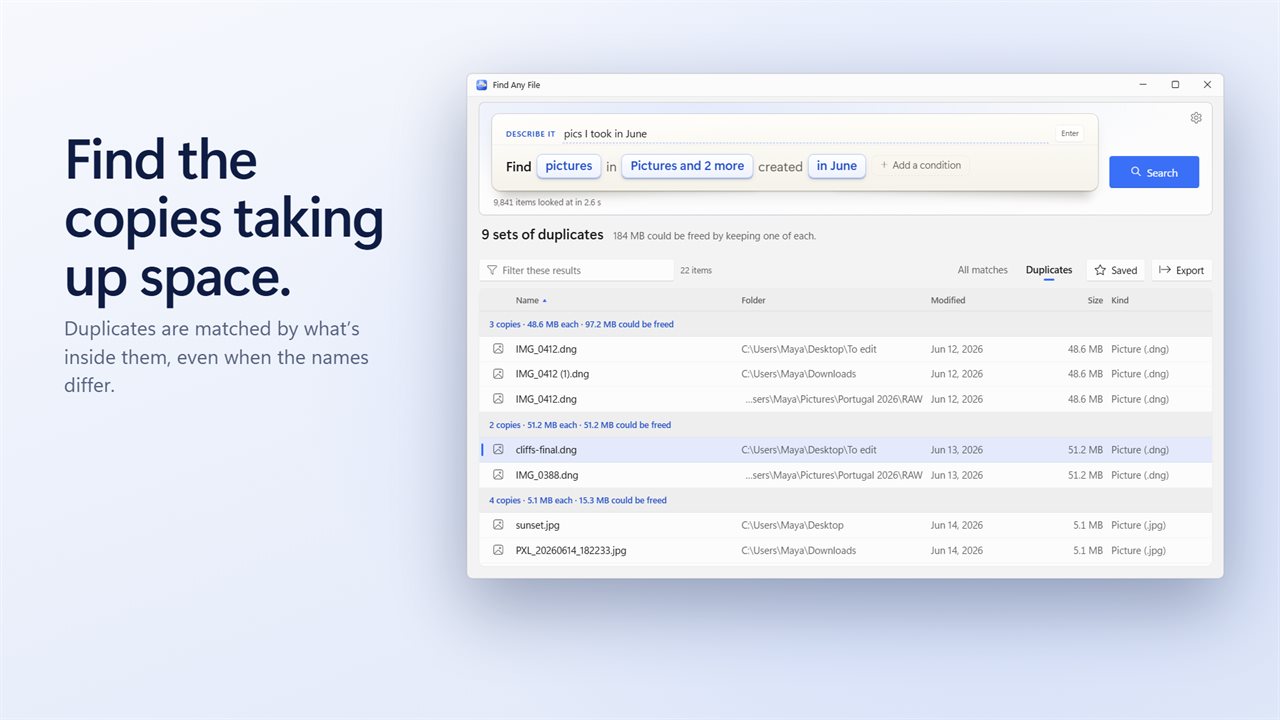Click the Portugal 2026\RAW path for IMG_0388.dng

tap(834, 475)
